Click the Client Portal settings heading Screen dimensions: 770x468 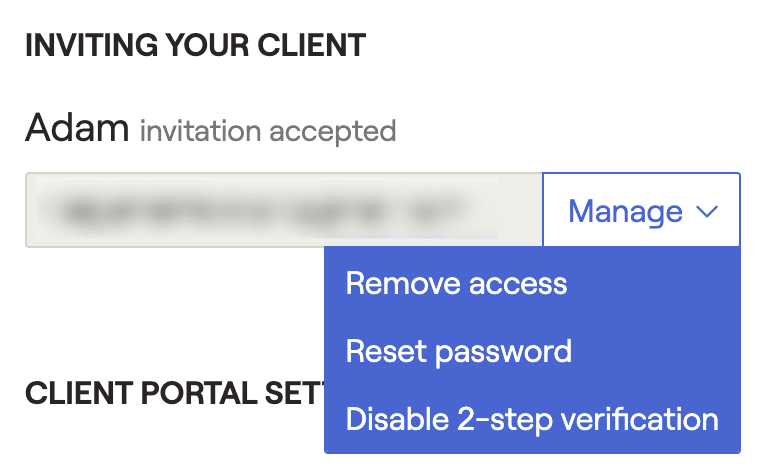[x=175, y=393]
